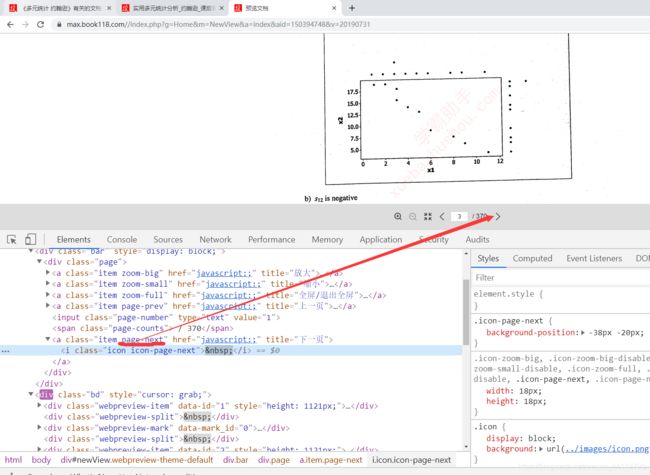650x475 pixels.
Task: Open the Console panel tab
Action: [122, 240]
